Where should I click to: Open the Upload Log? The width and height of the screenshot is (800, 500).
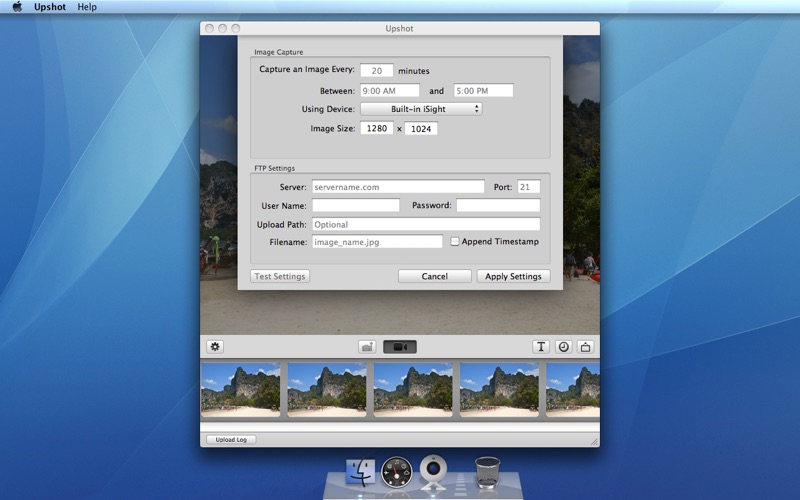(x=231, y=439)
